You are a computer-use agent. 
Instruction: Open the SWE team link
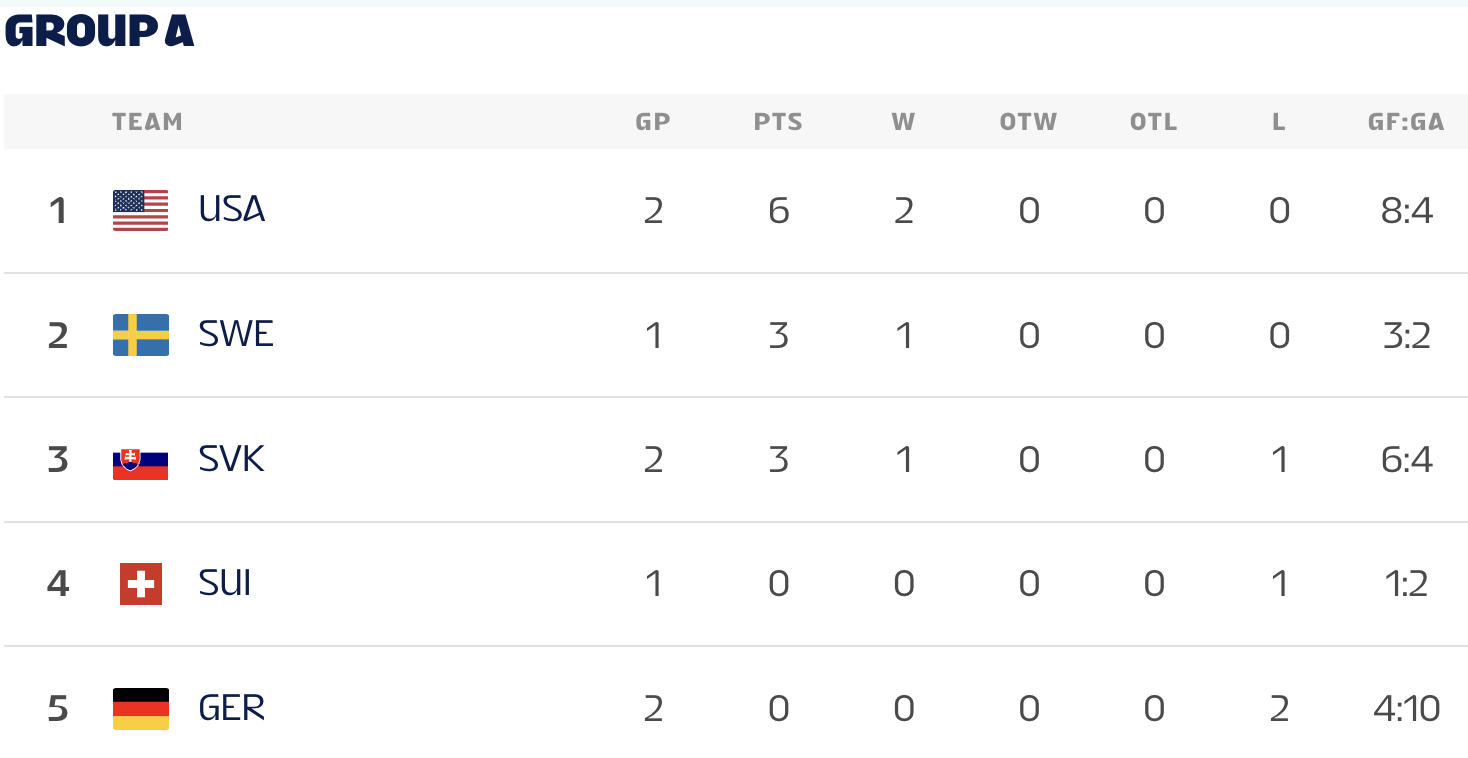pyautogui.click(x=236, y=335)
